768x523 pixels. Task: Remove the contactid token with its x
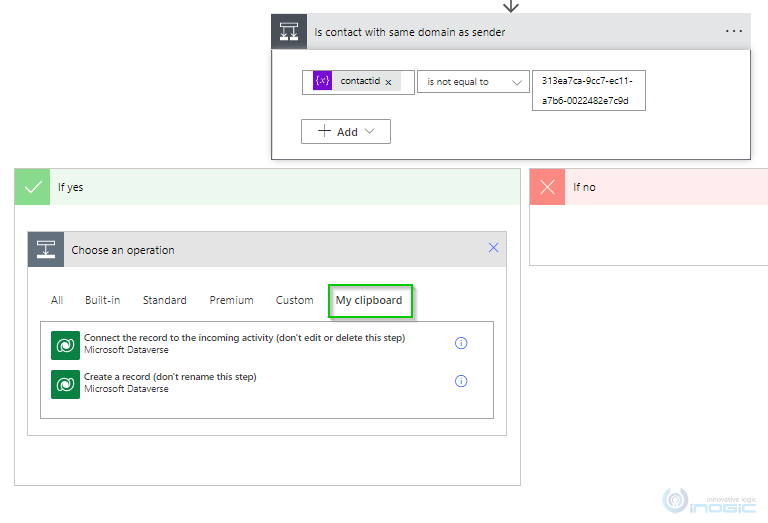click(x=388, y=82)
